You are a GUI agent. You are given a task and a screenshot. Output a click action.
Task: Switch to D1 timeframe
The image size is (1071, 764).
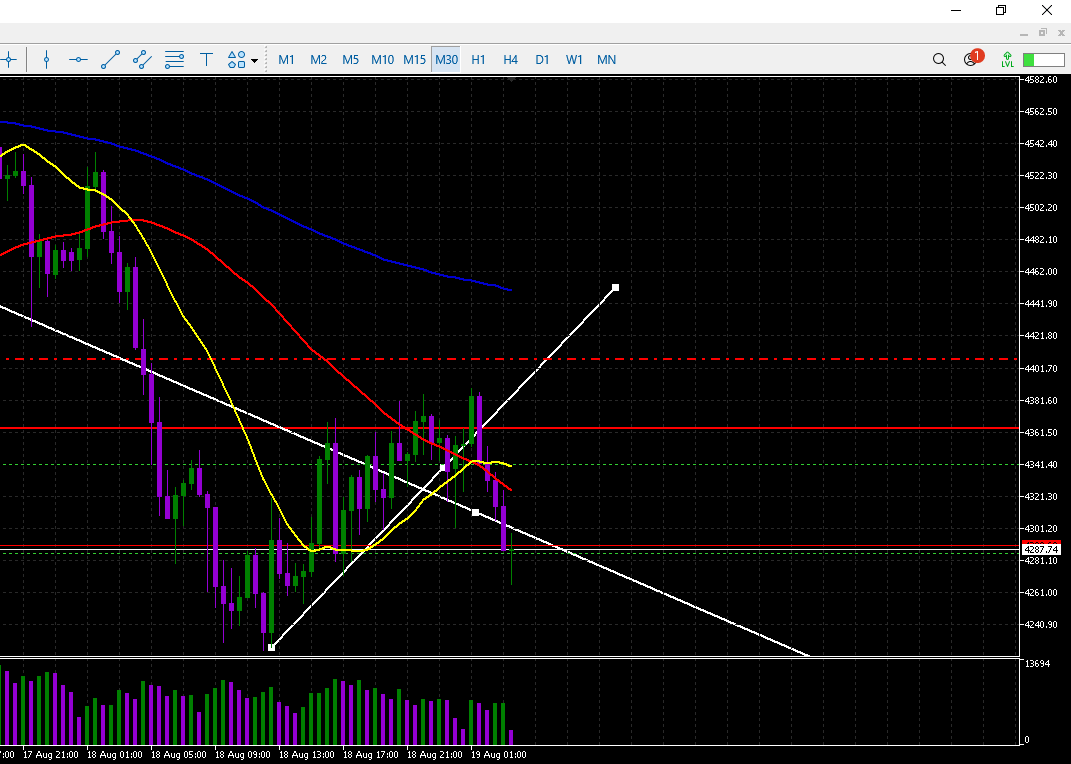click(542, 60)
